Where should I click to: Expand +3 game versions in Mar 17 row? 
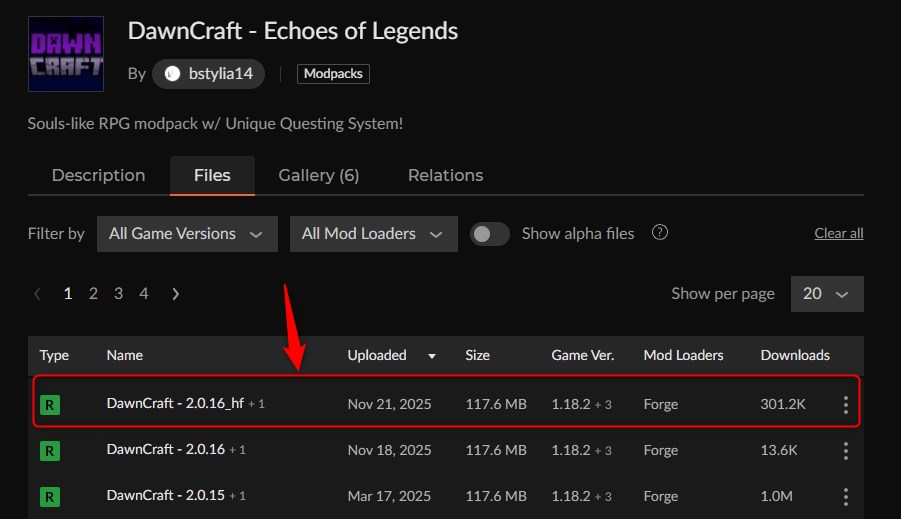603,497
